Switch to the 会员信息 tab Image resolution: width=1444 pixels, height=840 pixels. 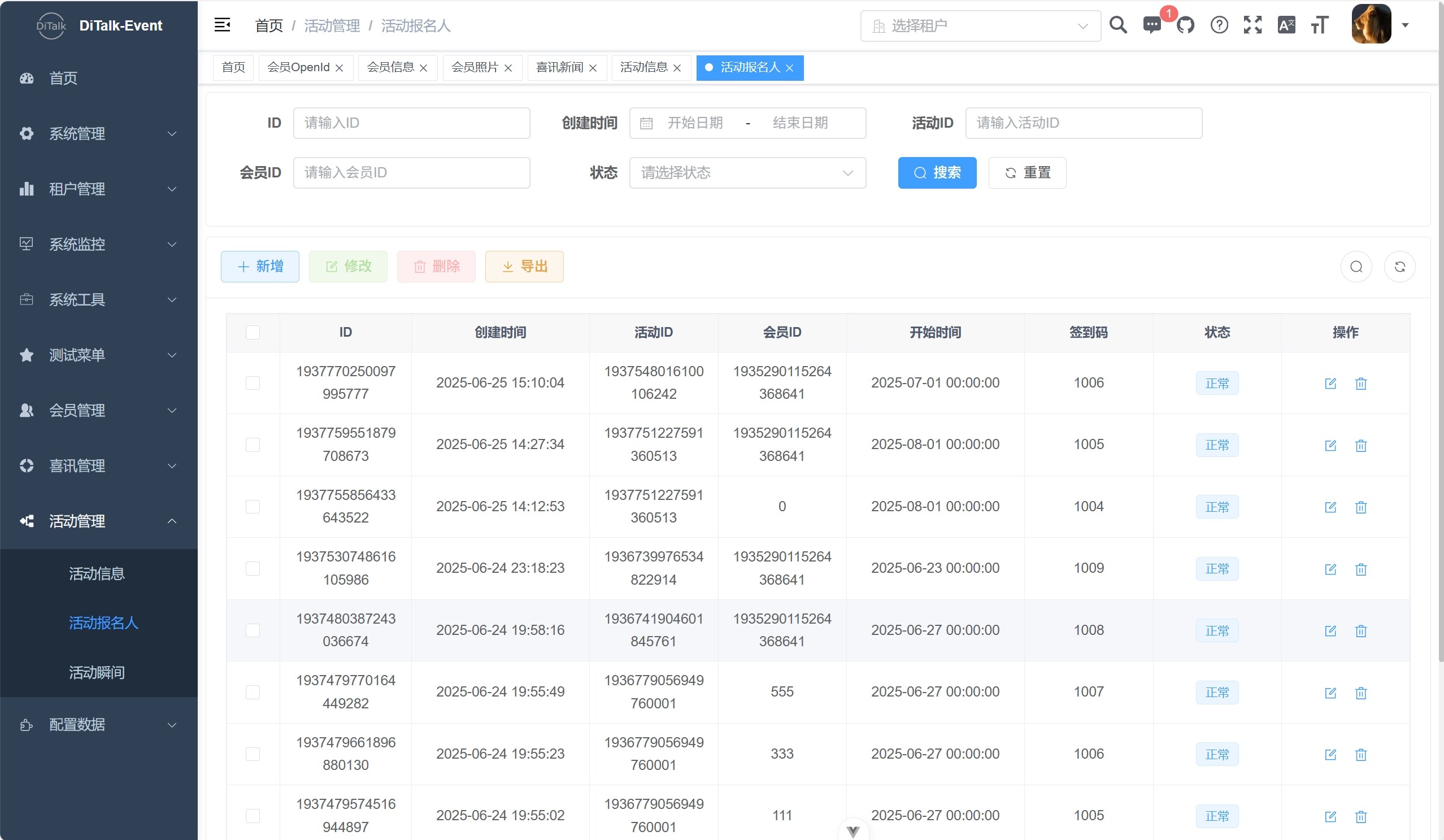click(x=390, y=68)
